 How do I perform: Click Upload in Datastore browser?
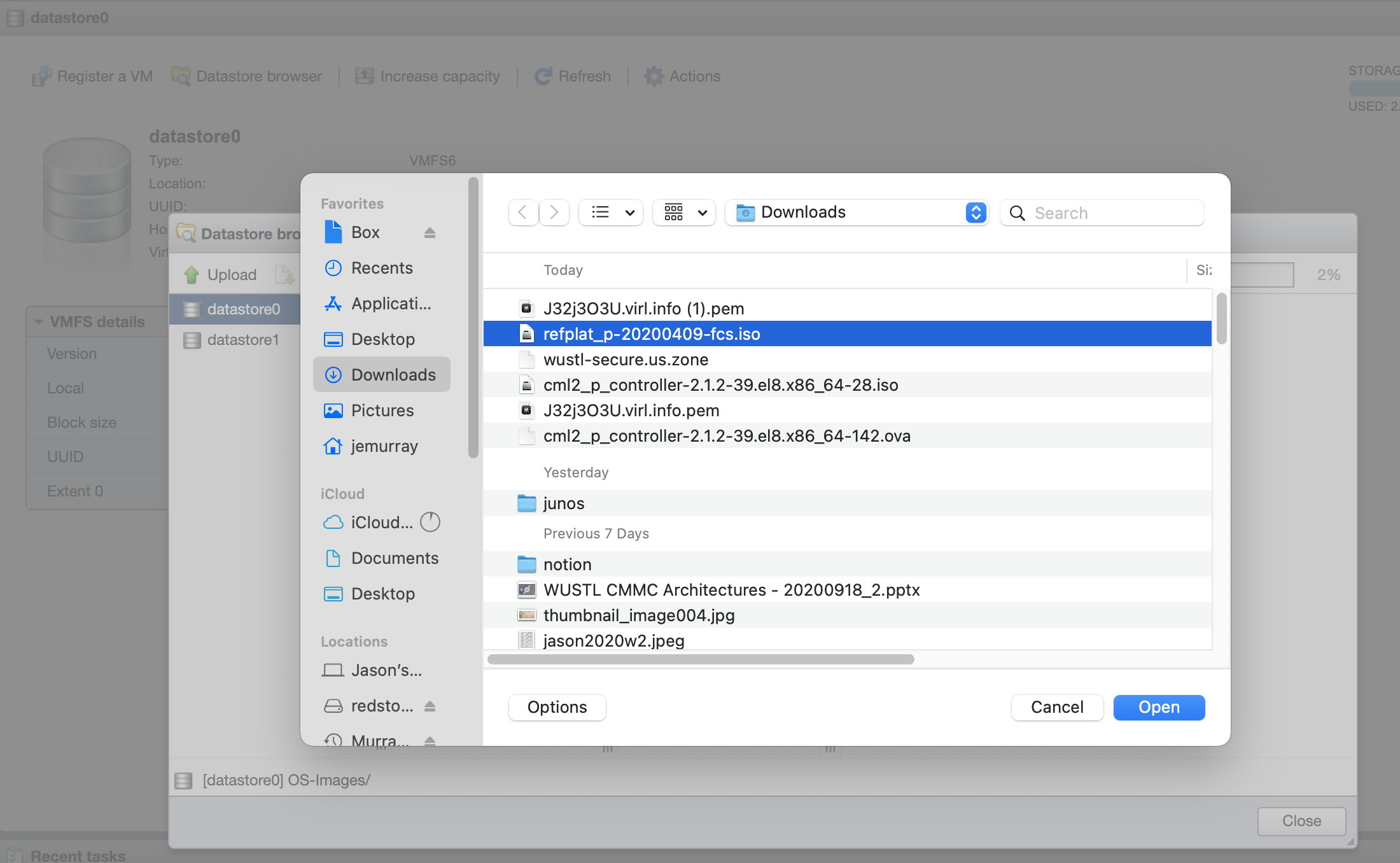pos(221,275)
